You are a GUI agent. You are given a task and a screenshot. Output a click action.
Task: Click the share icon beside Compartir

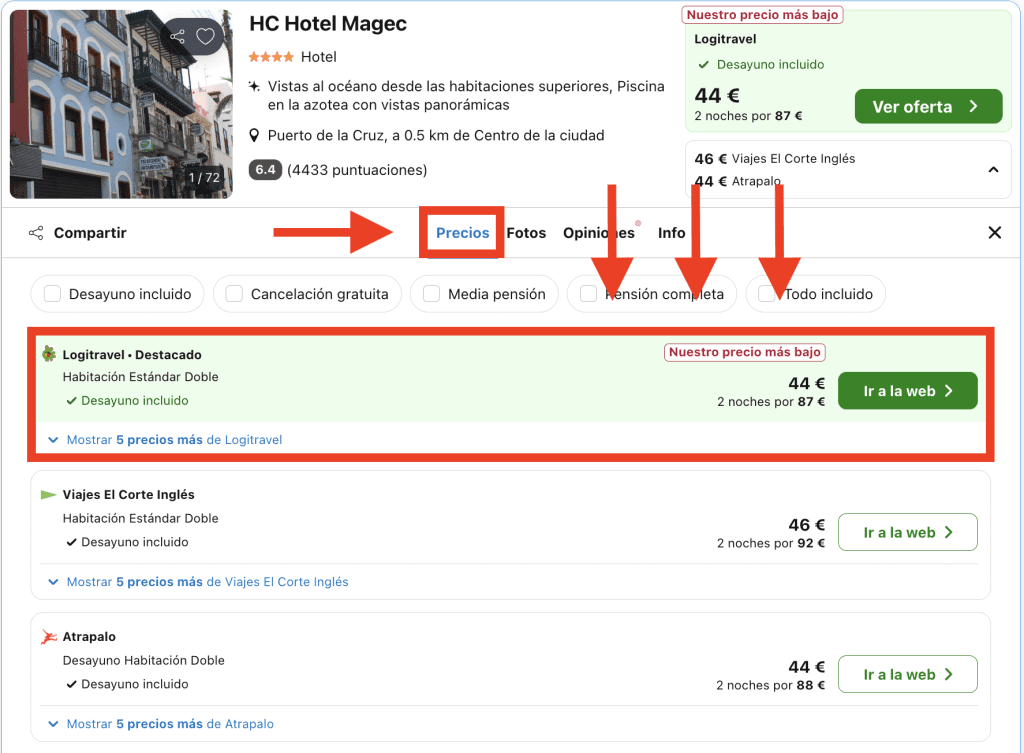(36, 233)
